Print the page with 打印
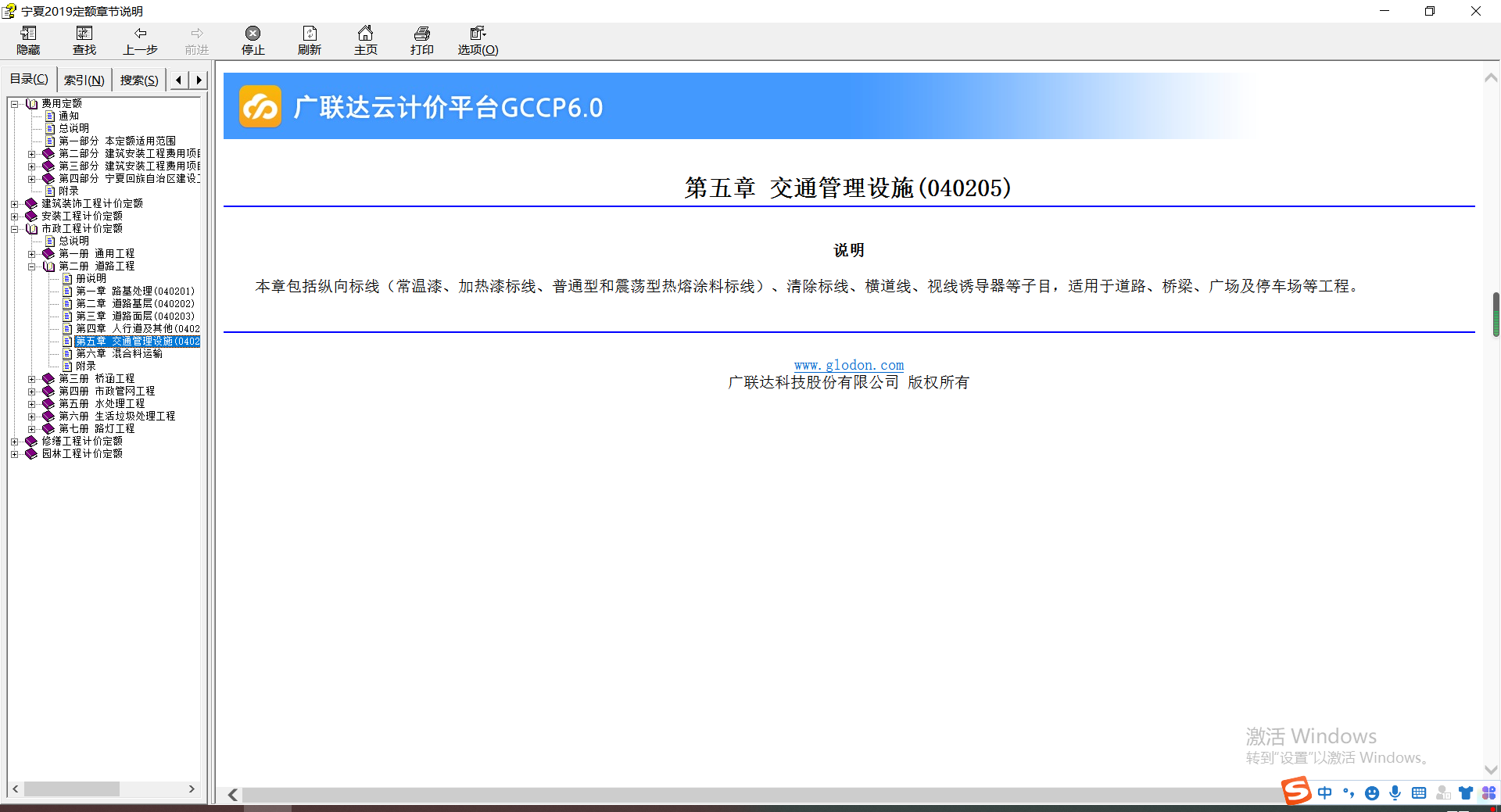 point(422,41)
